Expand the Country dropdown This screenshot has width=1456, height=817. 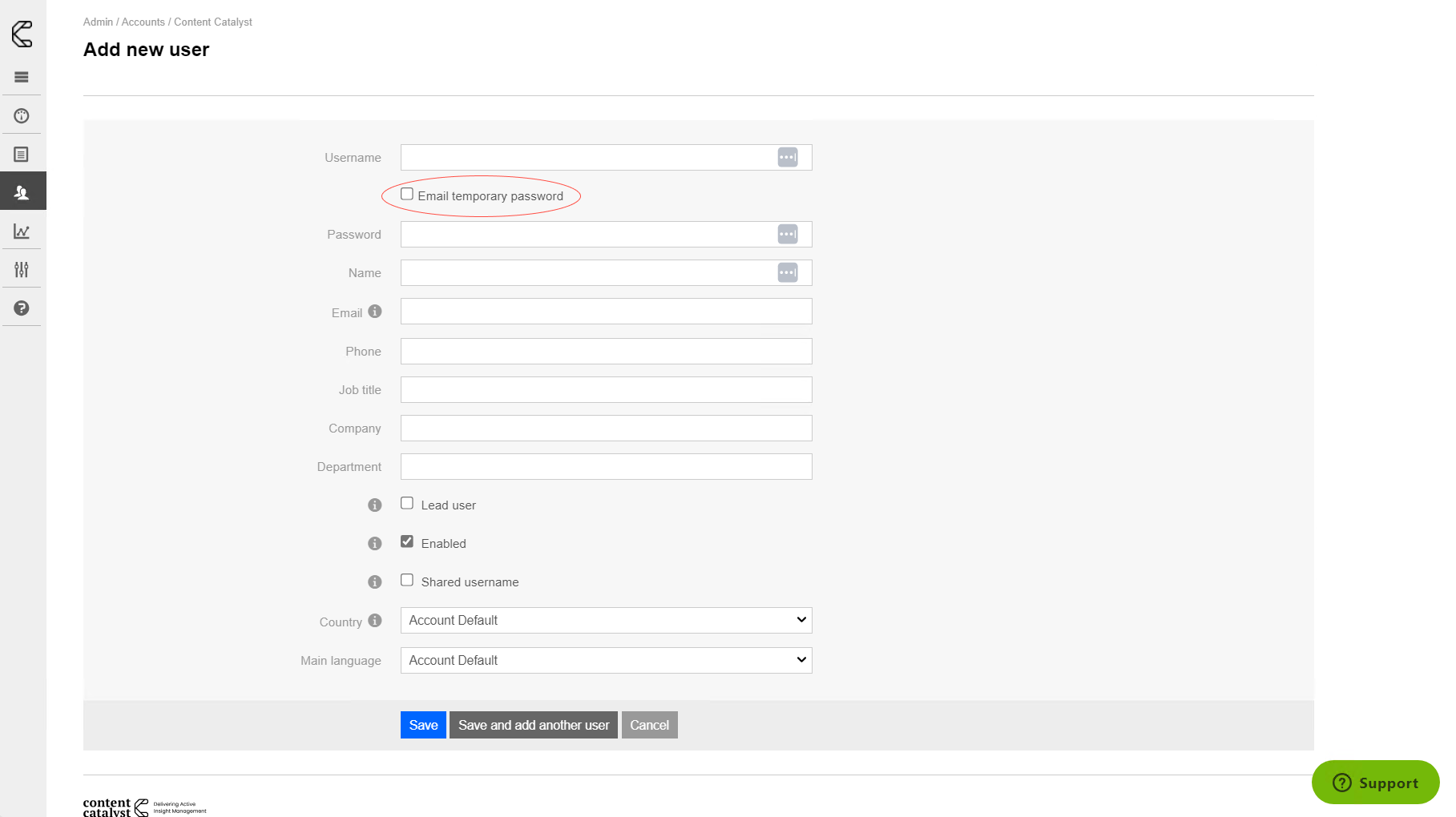pos(606,621)
